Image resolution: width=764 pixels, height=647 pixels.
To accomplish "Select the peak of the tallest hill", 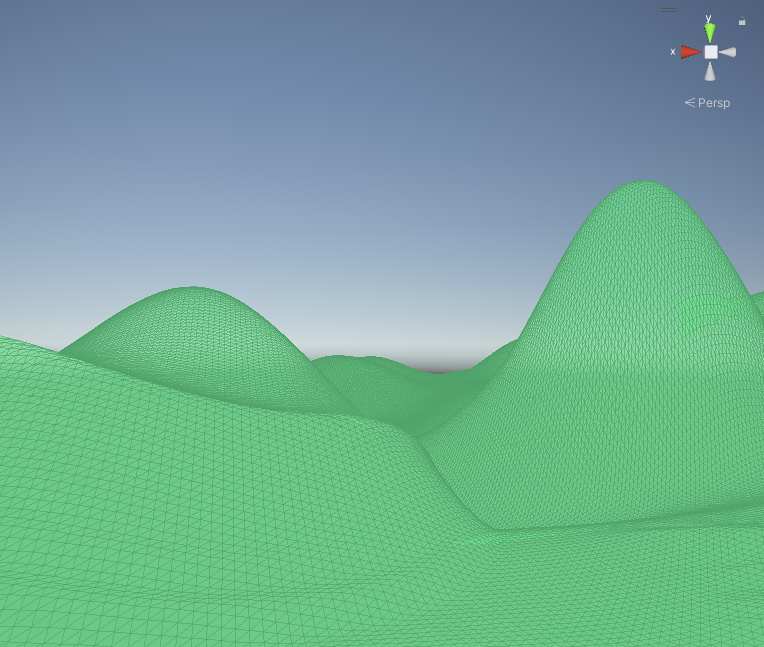I will tap(638, 184).
